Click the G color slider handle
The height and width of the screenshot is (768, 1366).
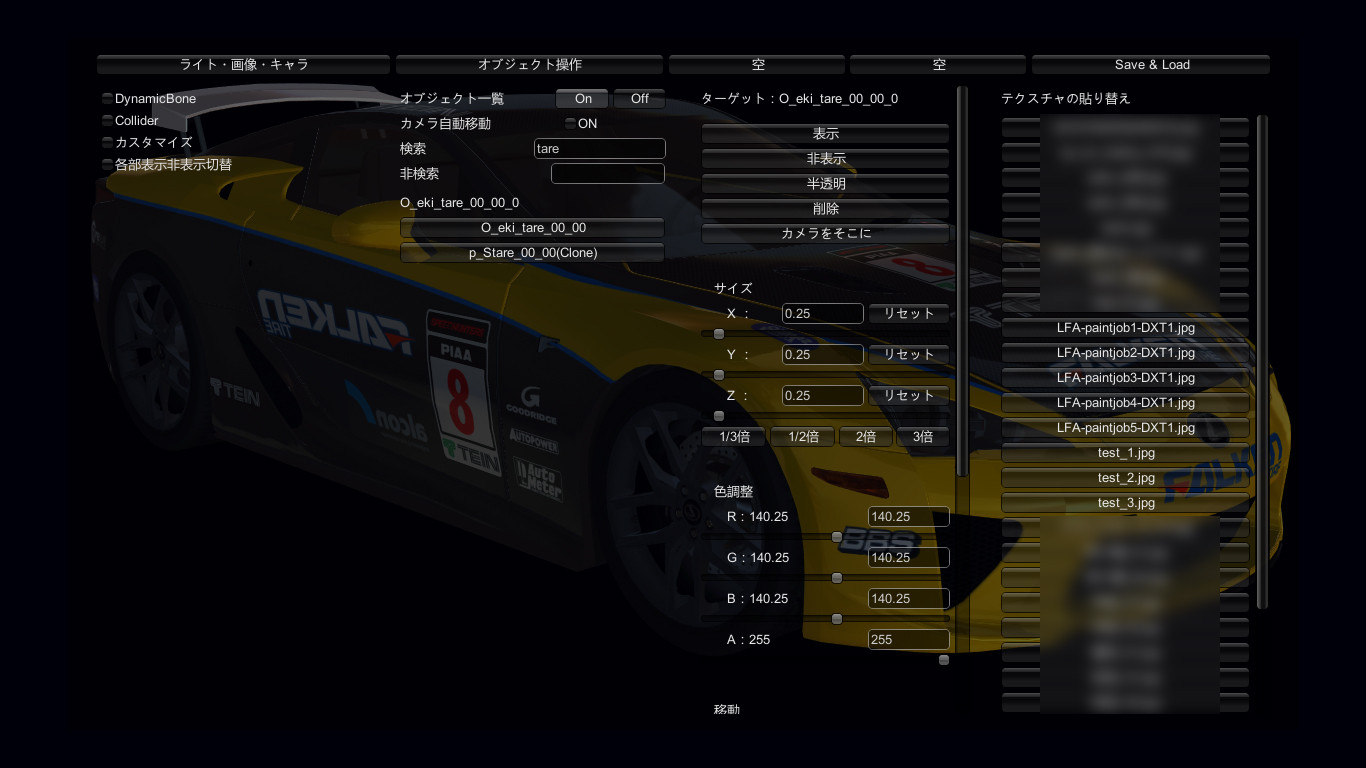click(837, 578)
